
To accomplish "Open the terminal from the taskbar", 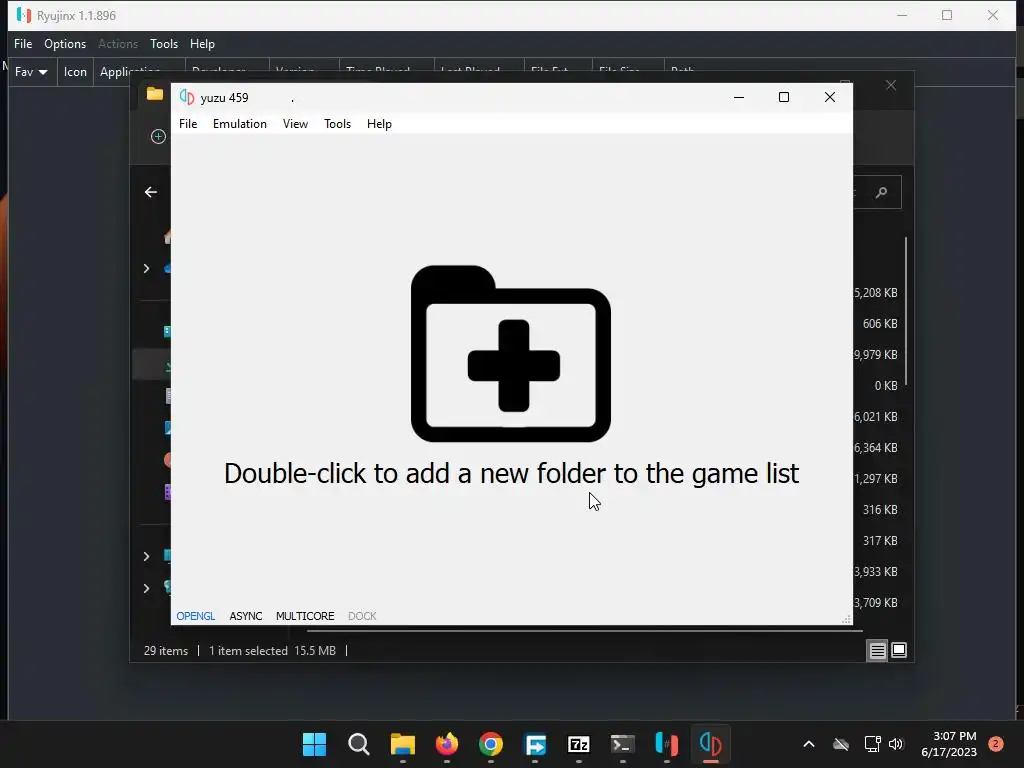I will click(622, 744).
